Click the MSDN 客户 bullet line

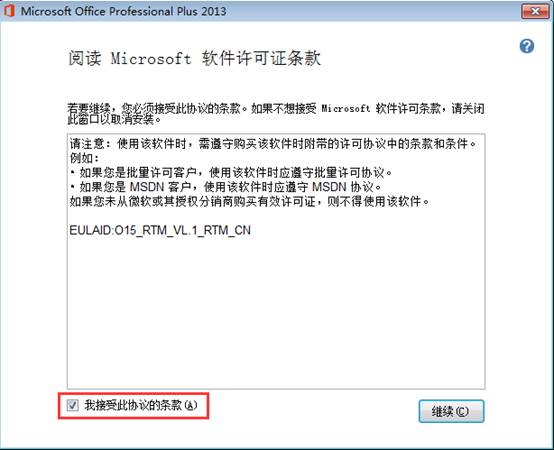pyautogui.click(x=225, y=187)
